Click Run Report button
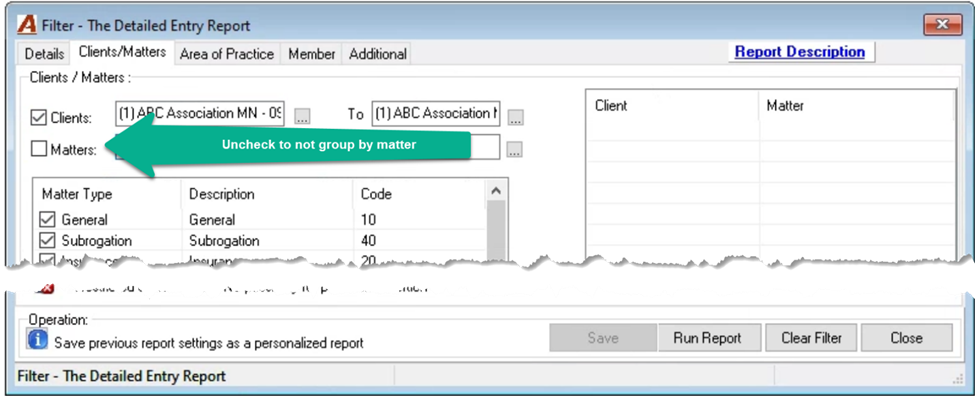Image resolution: width=975 pixels, height=396 pixels. coord(708,338)
